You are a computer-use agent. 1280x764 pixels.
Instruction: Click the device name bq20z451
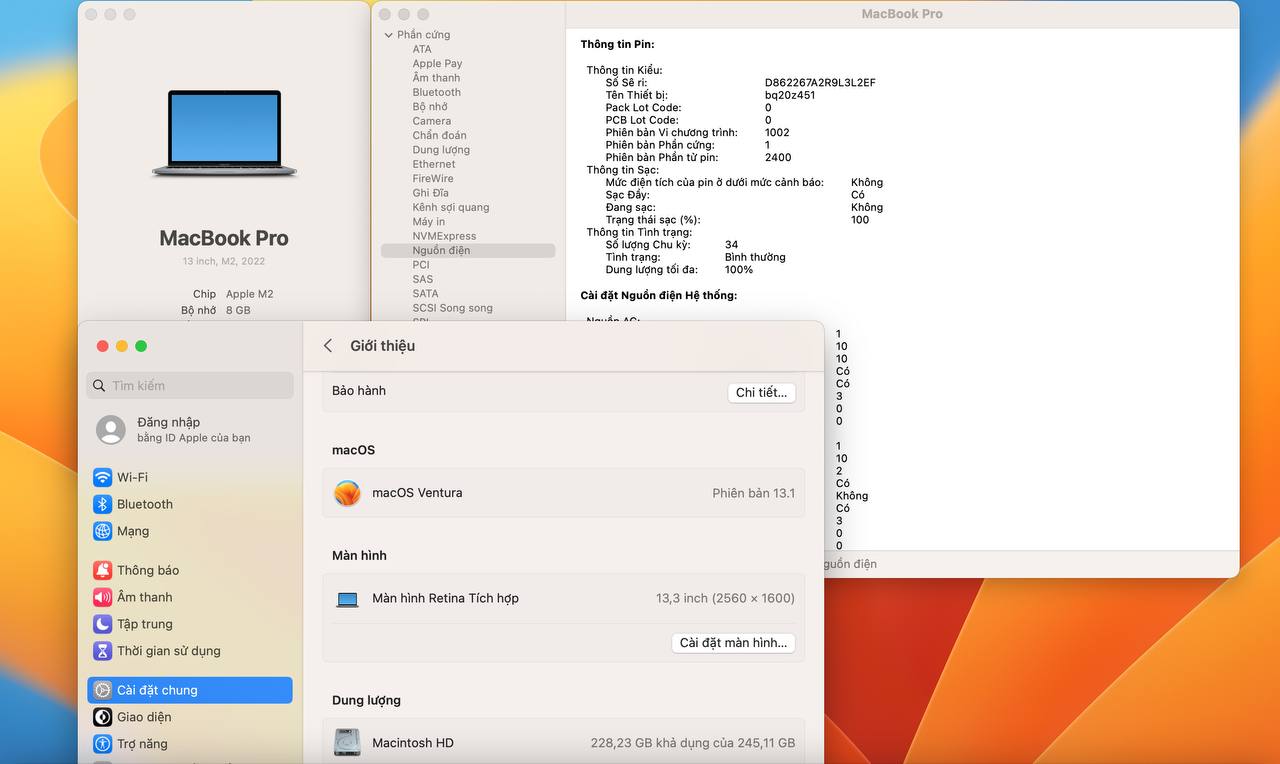coord(790,96)
